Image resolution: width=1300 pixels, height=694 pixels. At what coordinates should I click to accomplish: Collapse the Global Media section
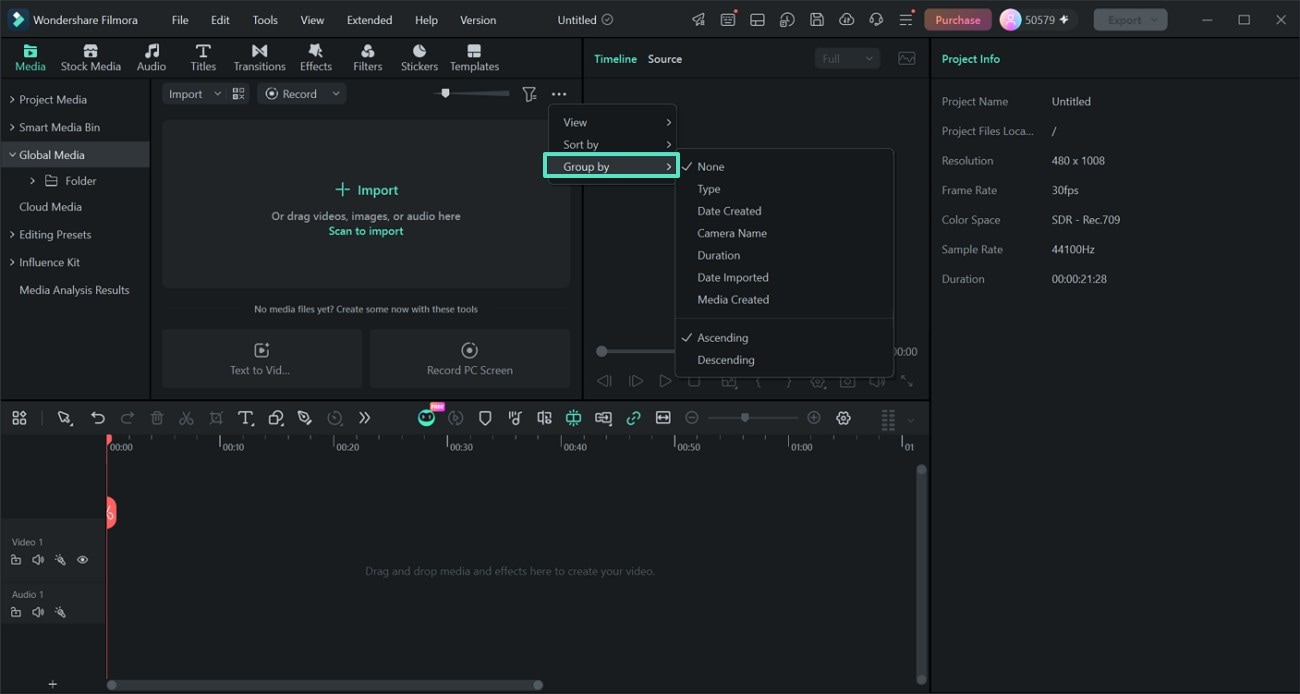click(12, 155)
